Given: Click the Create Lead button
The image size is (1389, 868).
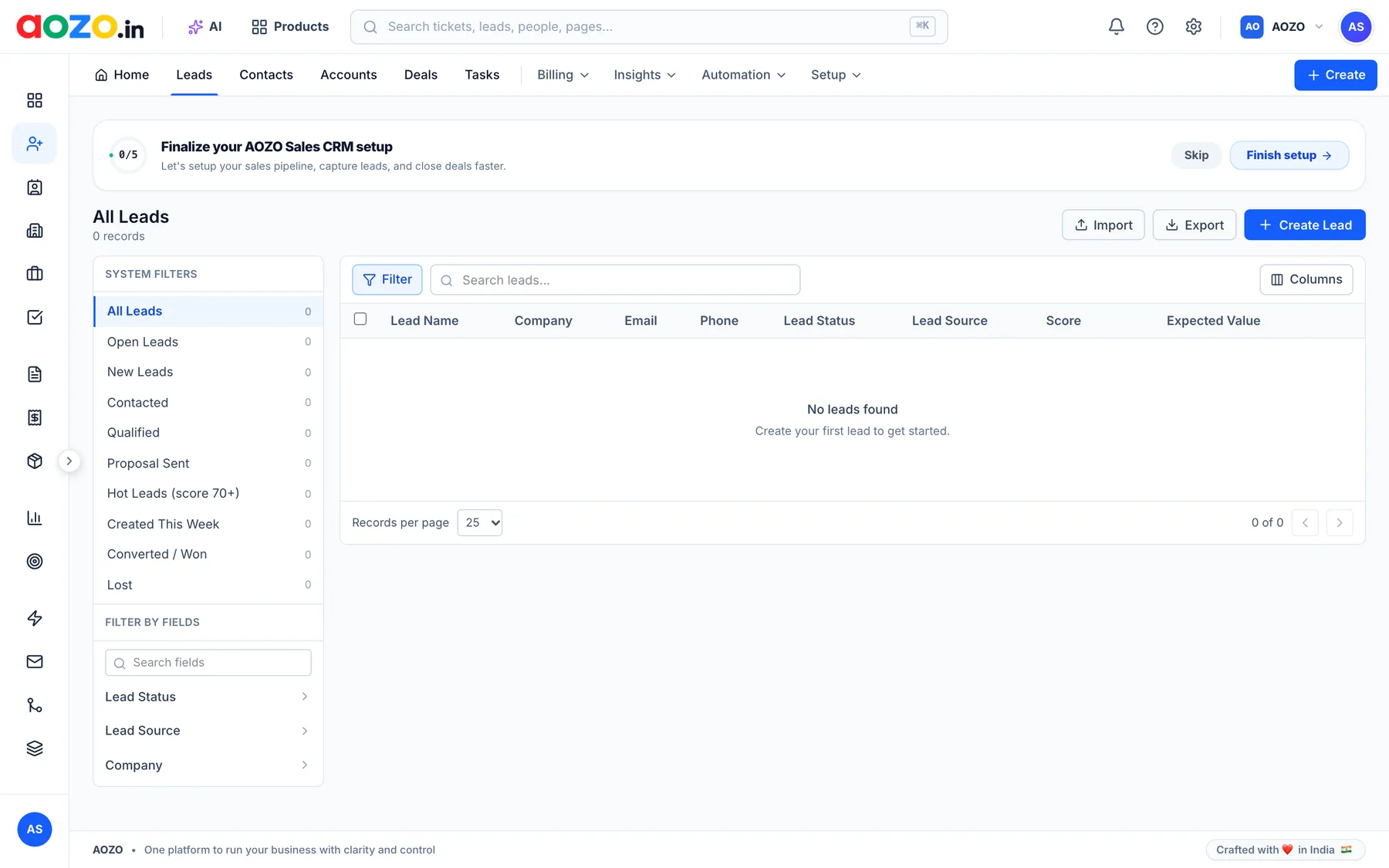Looking at the screenshot, I should pos(1304,225).
